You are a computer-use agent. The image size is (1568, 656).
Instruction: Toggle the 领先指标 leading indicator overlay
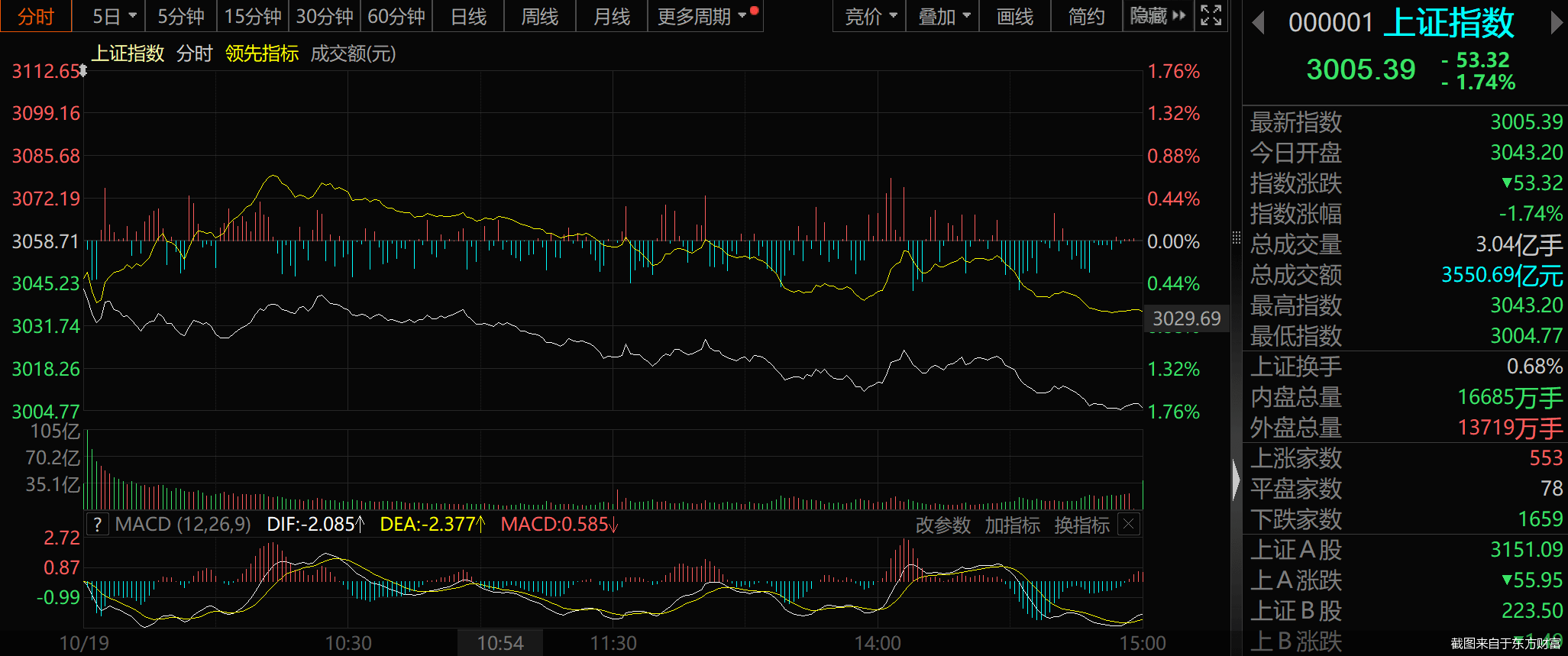pyautogui.click(x=261, y=53)
